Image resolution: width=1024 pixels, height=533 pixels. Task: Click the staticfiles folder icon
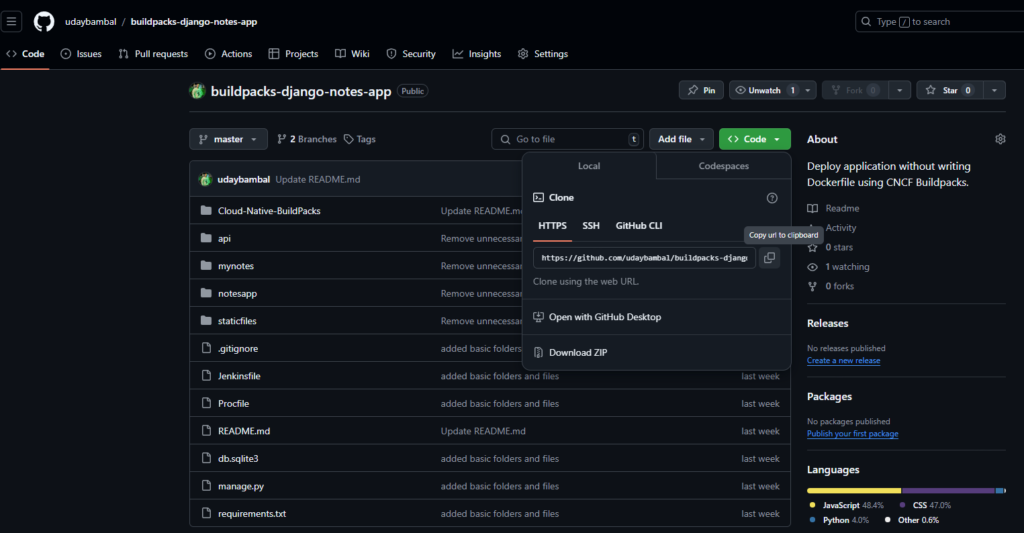206,320
